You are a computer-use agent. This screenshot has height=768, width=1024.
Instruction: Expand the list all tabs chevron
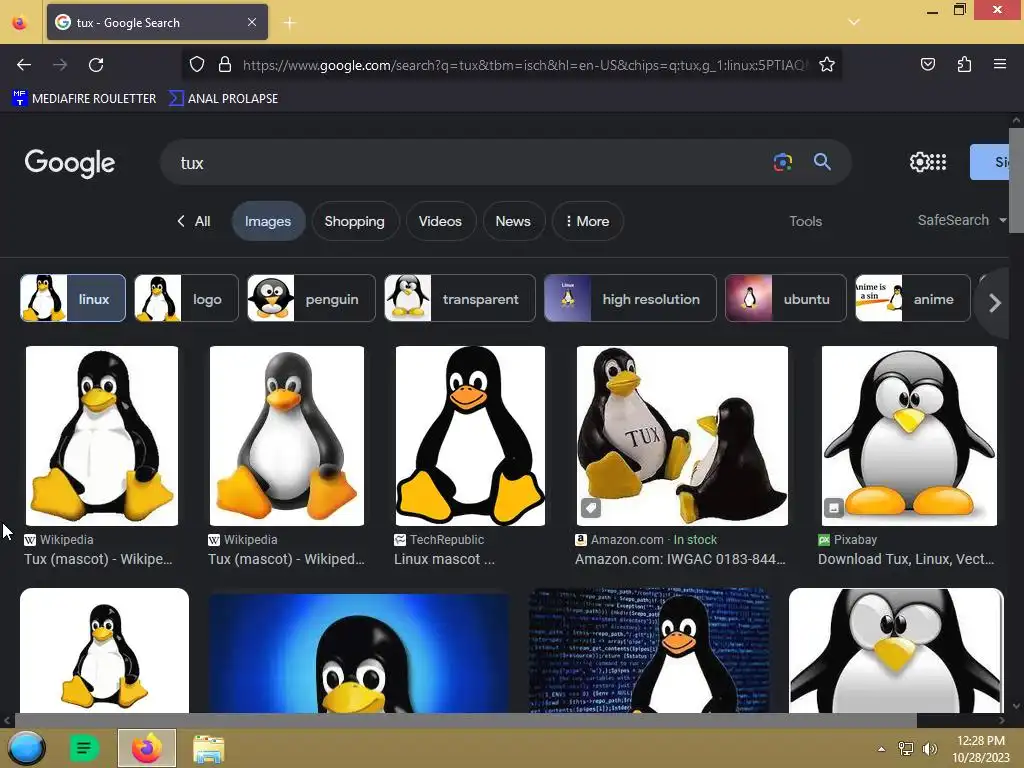coord(854,22)
